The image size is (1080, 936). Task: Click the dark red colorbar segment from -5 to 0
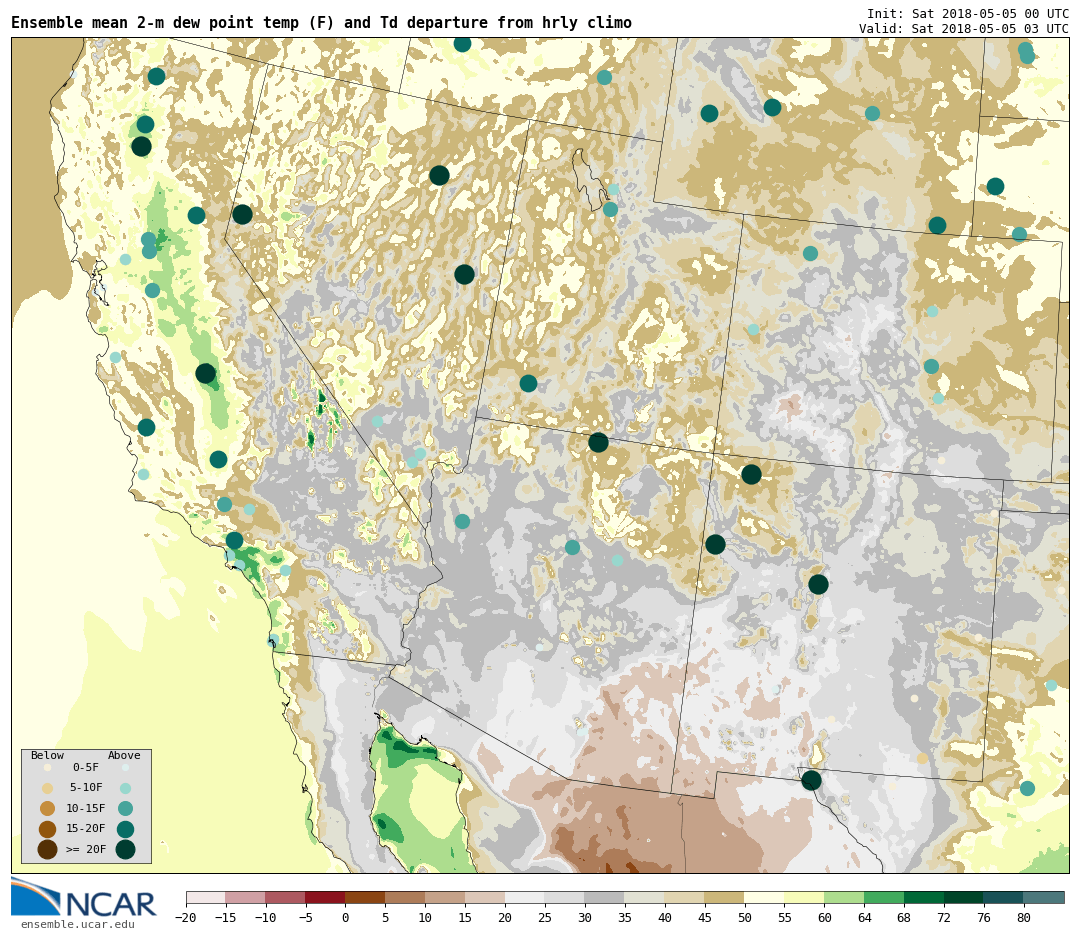[x=326, y=897]
